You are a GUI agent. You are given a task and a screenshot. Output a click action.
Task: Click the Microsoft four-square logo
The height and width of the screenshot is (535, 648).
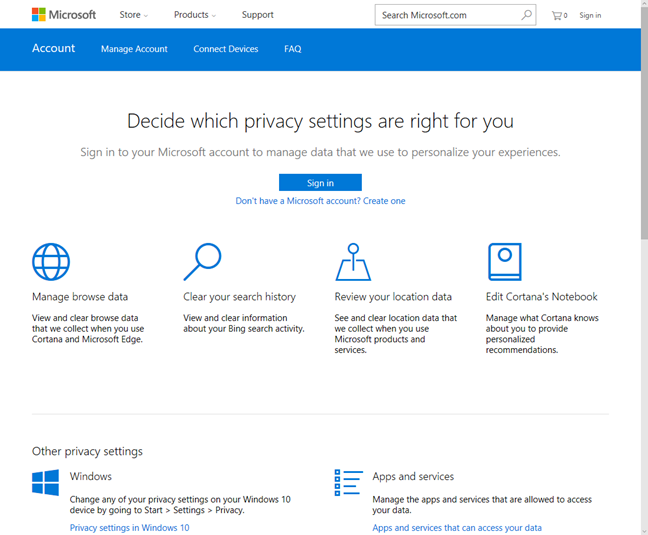pos(38,15)
